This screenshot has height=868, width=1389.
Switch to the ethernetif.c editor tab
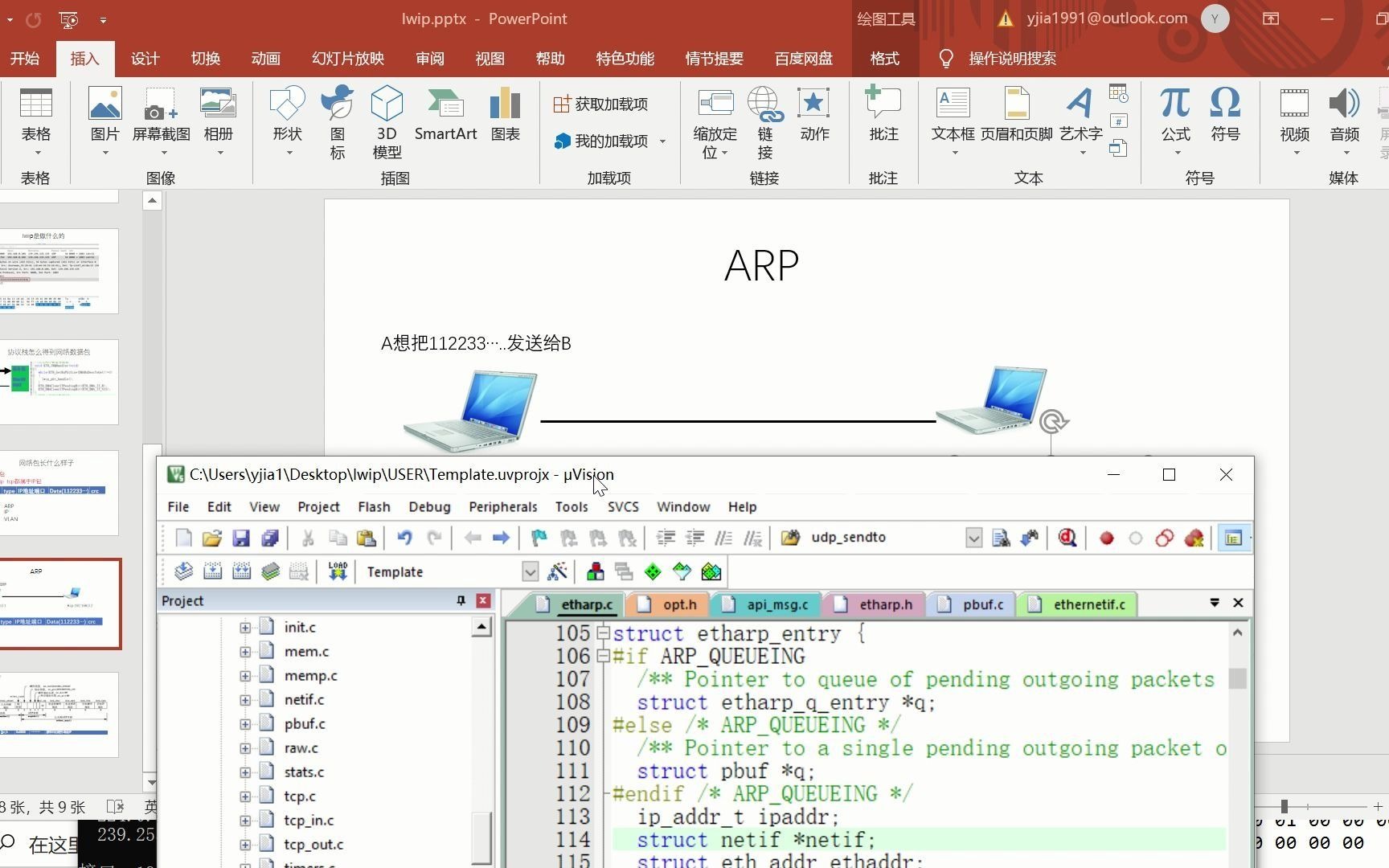[1077, 604]
